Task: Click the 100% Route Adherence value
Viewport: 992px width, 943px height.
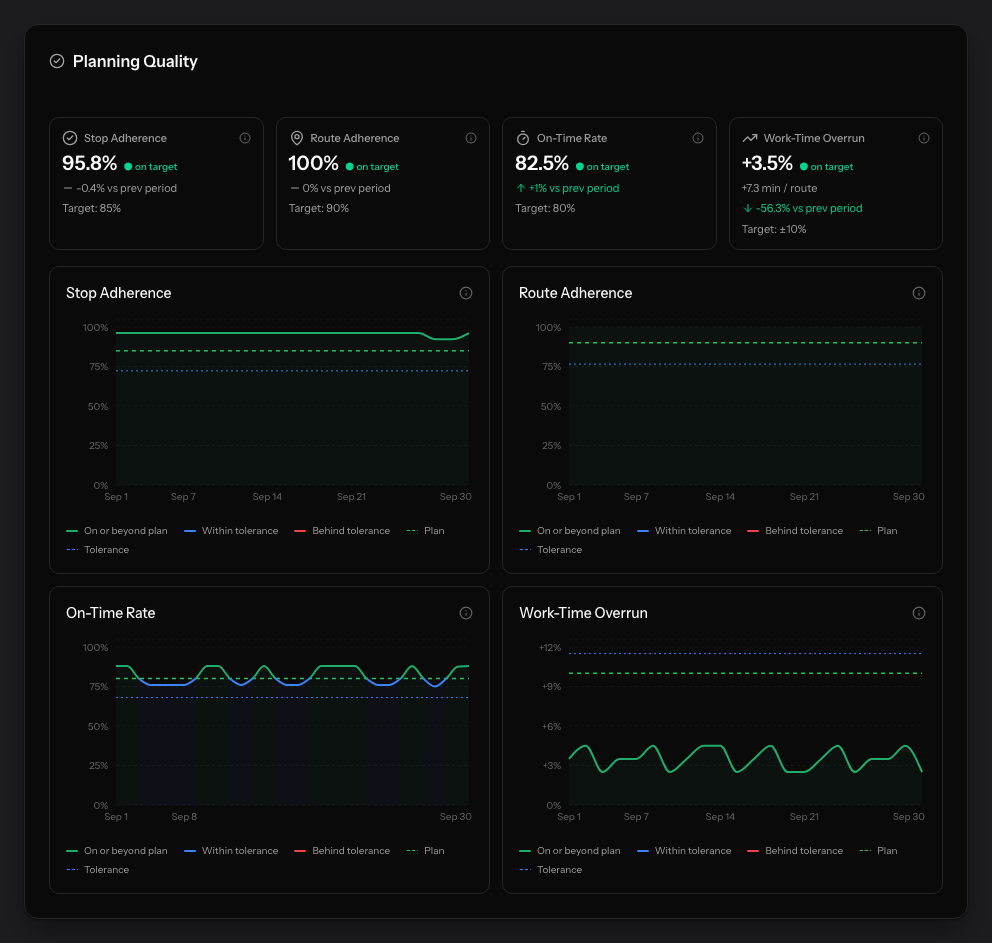Action: tap(313, 163)
